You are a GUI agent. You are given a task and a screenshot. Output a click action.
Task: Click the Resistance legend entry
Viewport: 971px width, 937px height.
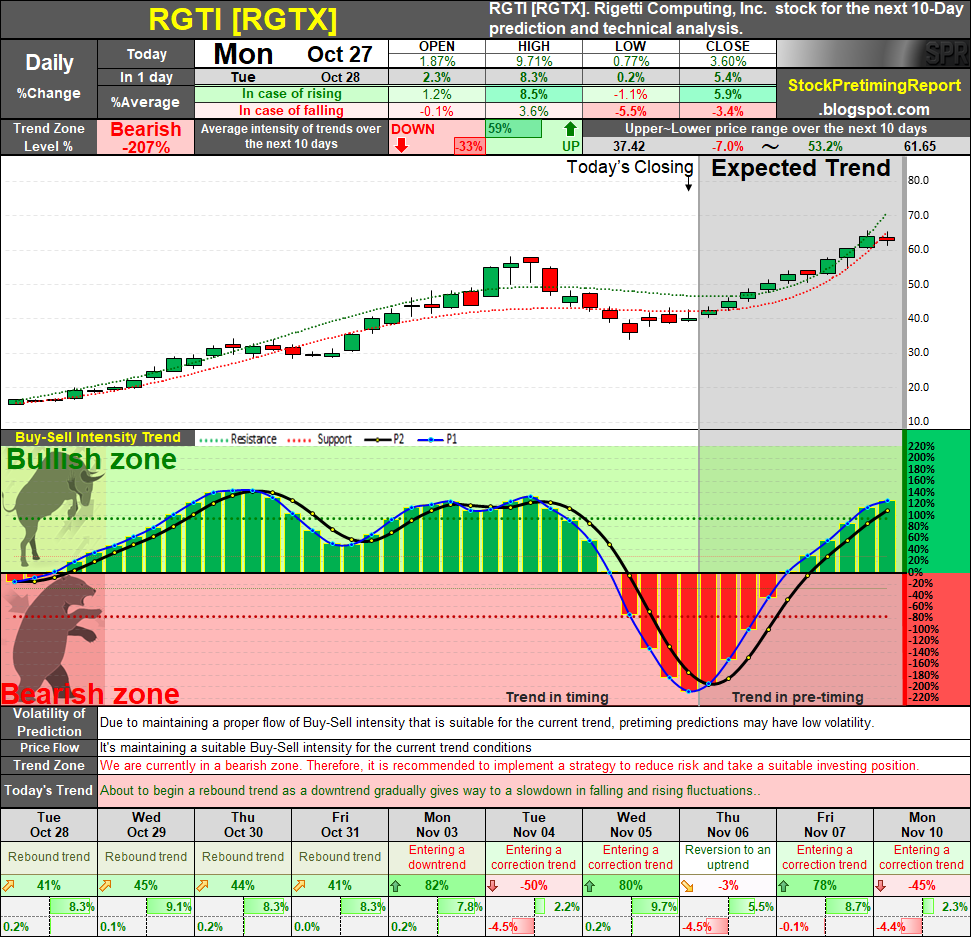point(238,439)
